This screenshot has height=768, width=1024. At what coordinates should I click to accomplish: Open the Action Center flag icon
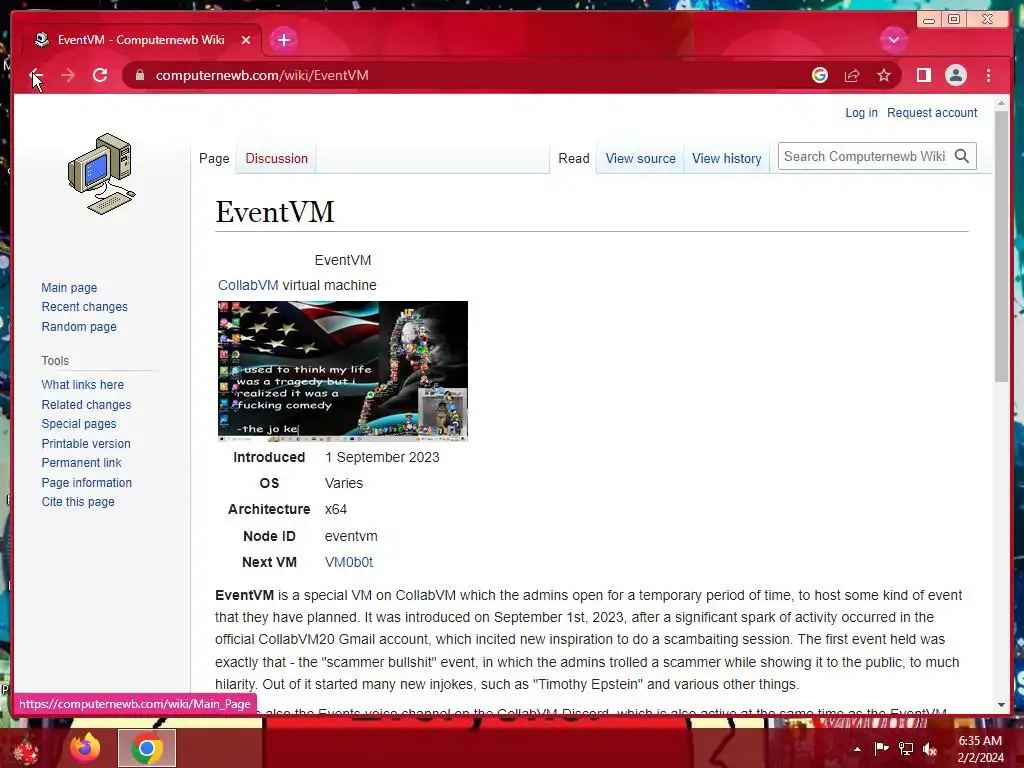pos(881,749)
